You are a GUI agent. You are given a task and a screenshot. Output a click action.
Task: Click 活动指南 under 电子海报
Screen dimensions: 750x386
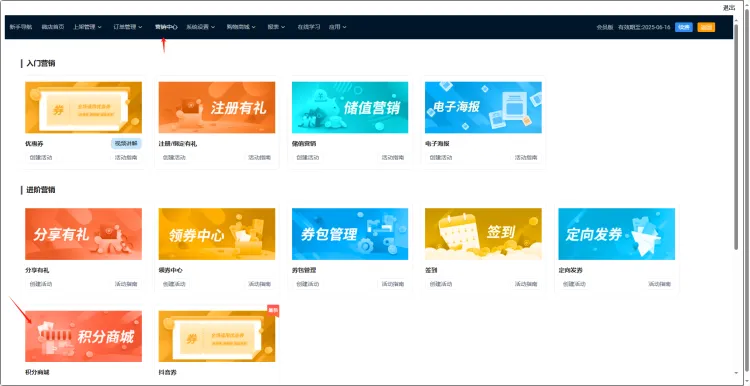pyautogui.click(x=526, y=157)
